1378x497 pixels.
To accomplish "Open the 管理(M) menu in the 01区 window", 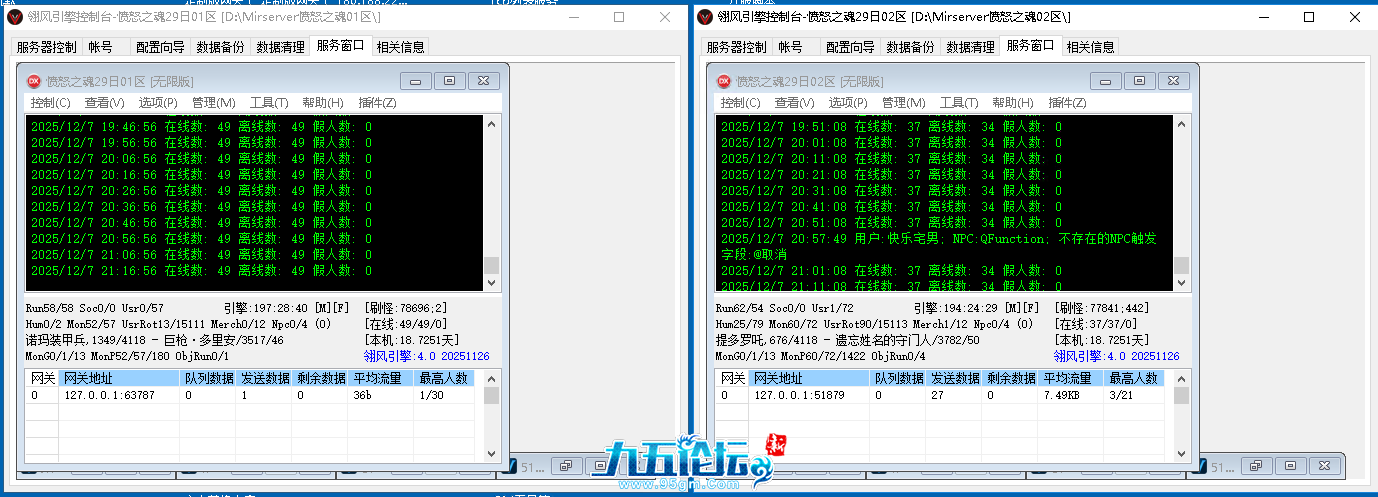I will click(x=213, y=103).
